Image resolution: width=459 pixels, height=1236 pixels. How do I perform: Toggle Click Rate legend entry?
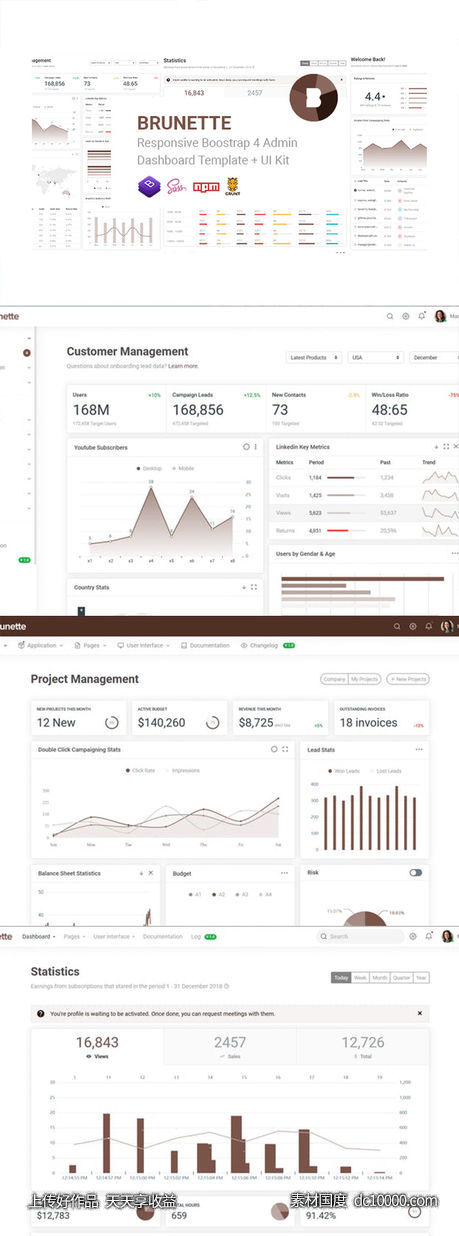(139, 771)
